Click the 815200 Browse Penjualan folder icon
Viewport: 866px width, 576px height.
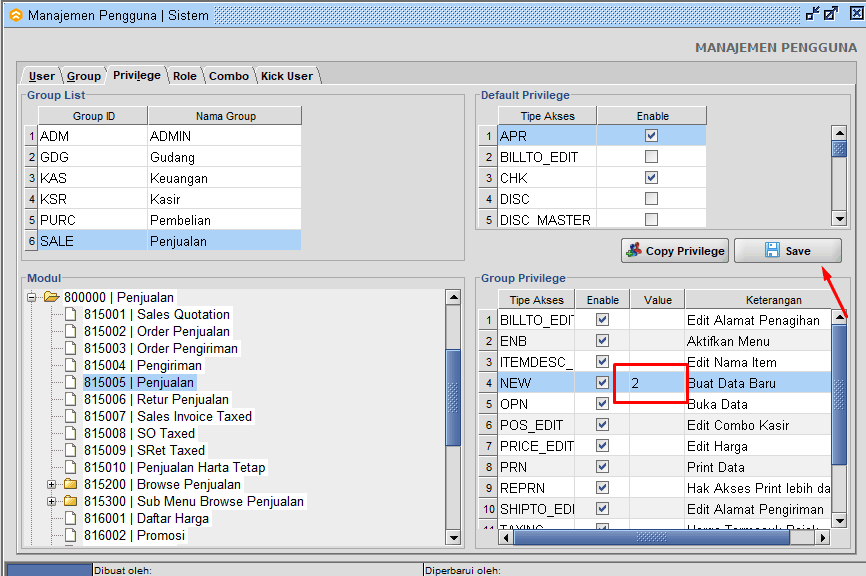(70, 484)
